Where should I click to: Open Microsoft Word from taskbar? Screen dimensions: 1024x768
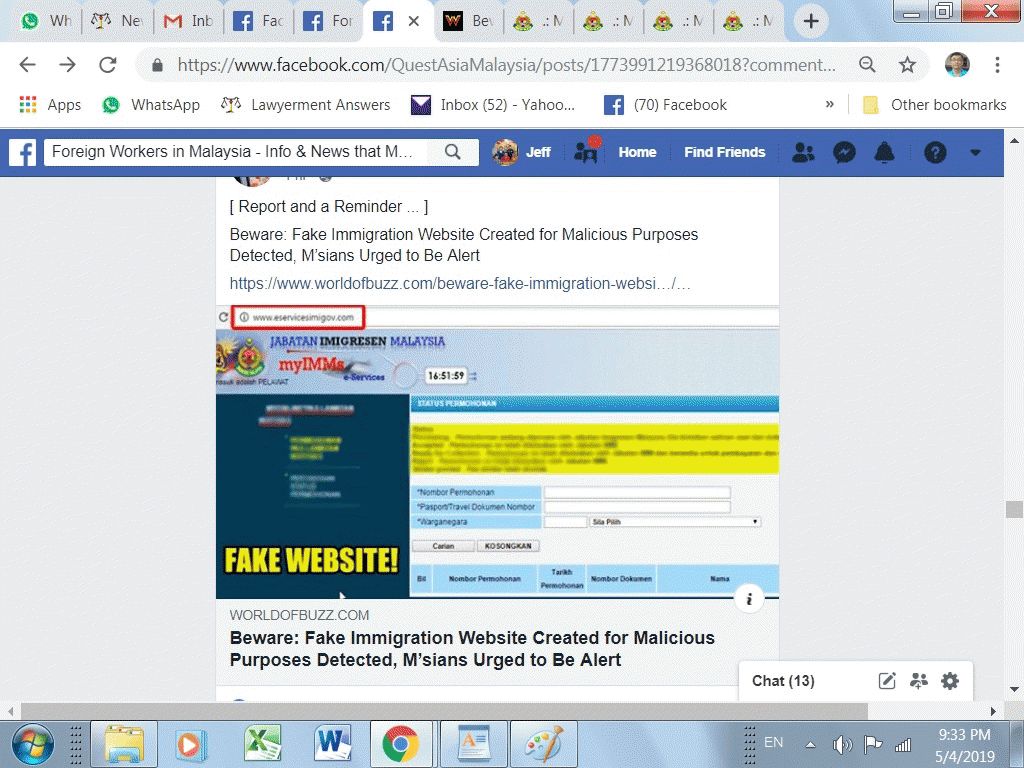click(x=332, y=744)
